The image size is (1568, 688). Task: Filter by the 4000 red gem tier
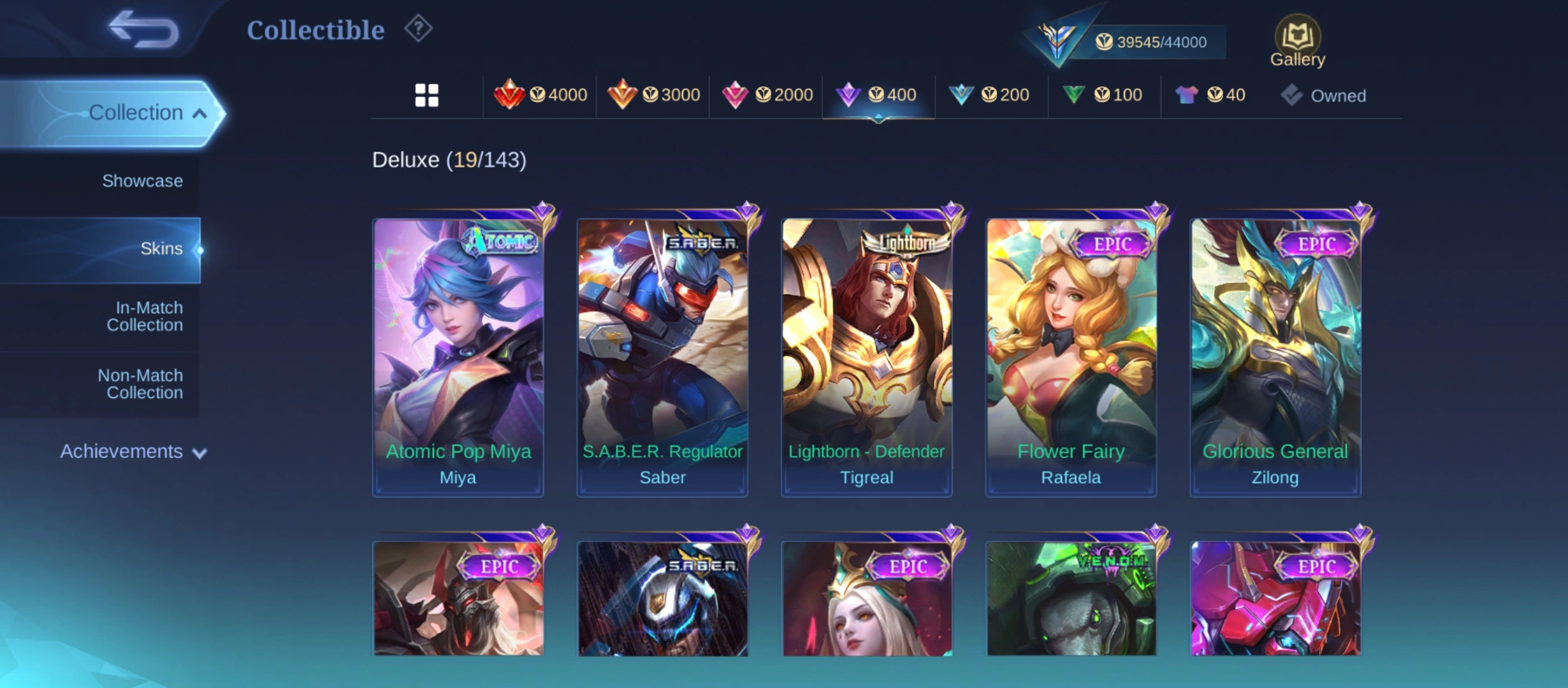pyautogui.click(x=540, y=95)
